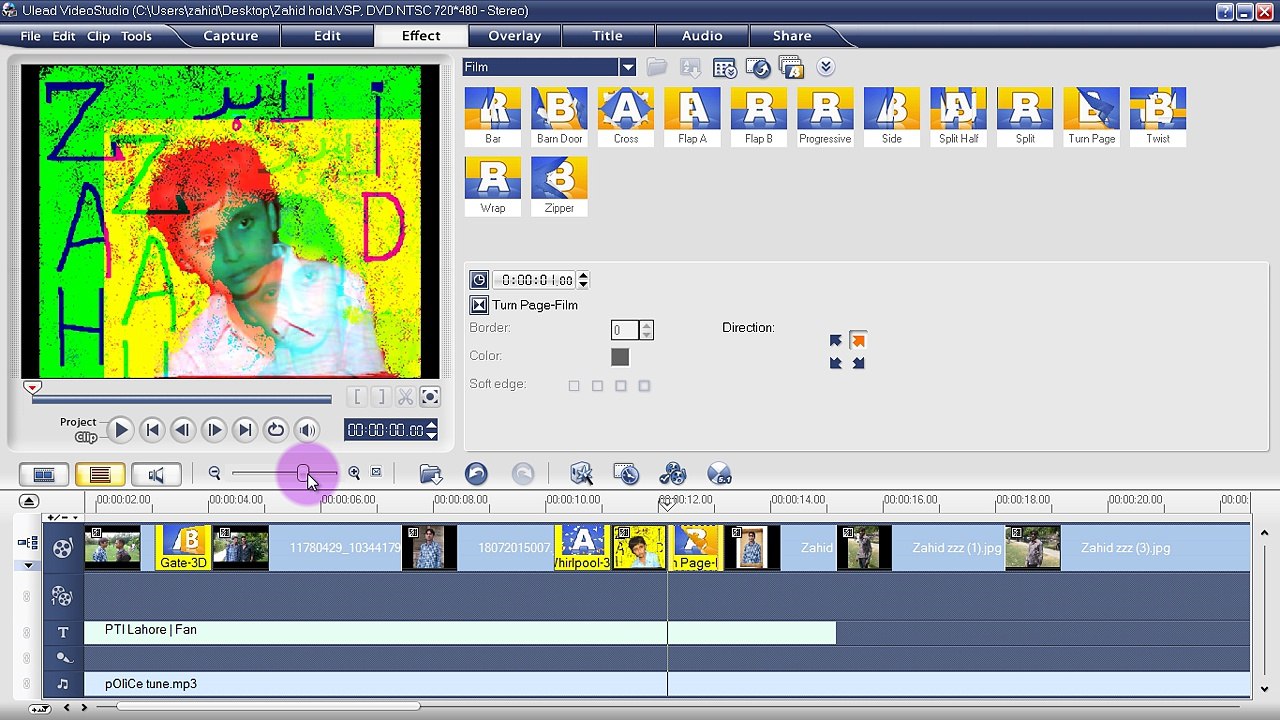
Task: Switch to Audio view
Action: [156, 475]
